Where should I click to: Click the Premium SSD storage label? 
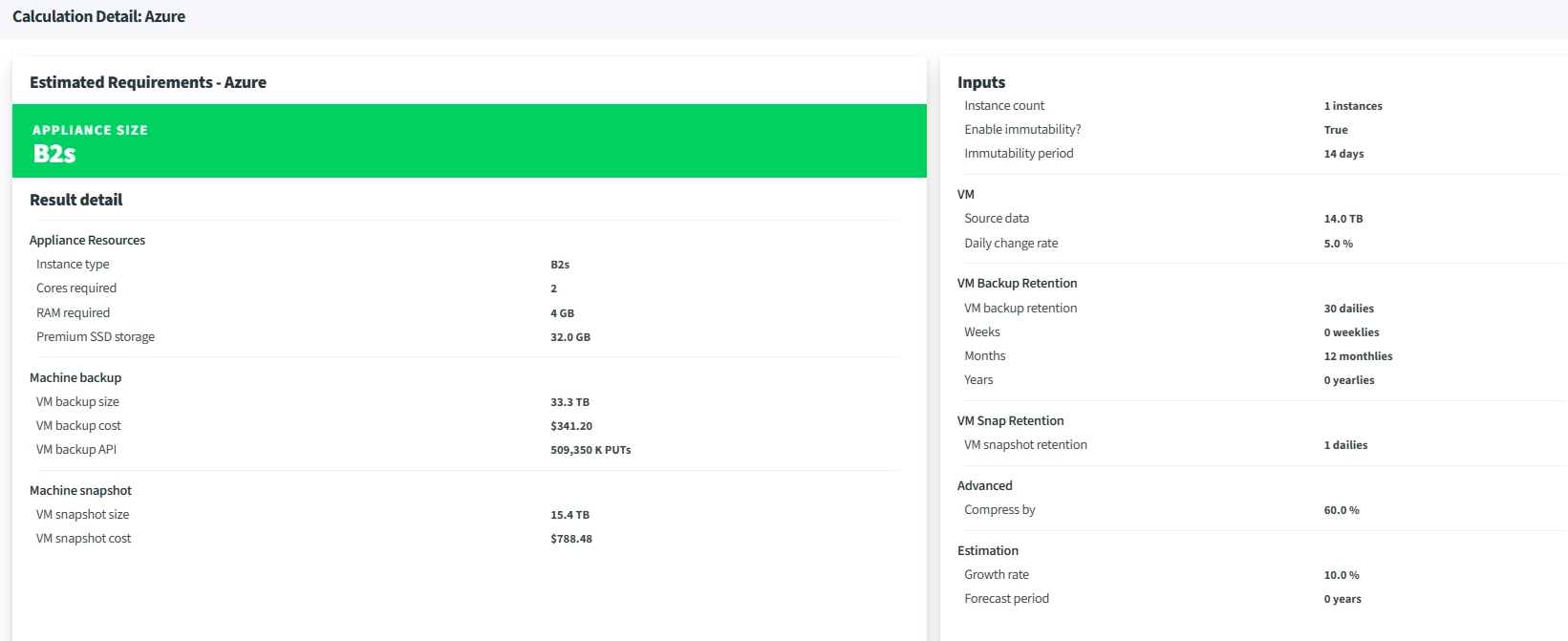pos(96,337)
